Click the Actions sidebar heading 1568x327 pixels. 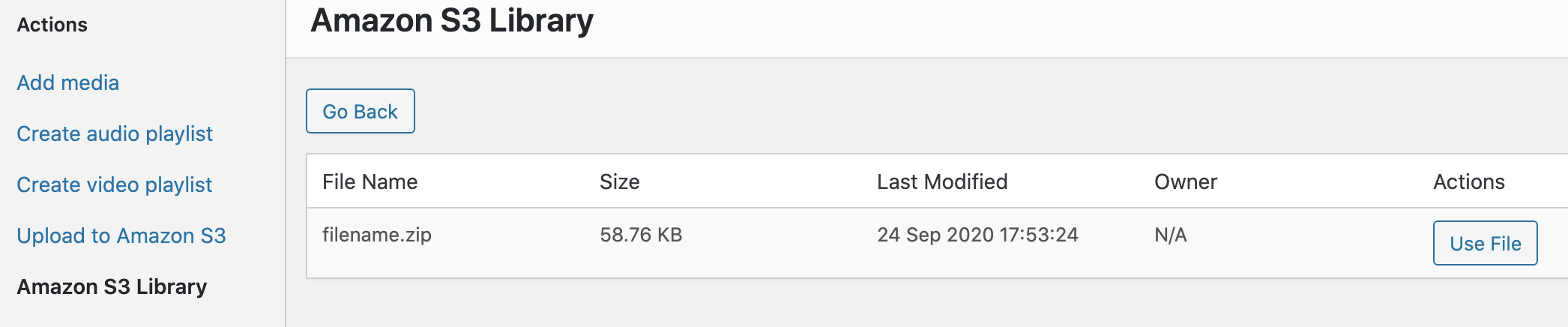[52, 25]
